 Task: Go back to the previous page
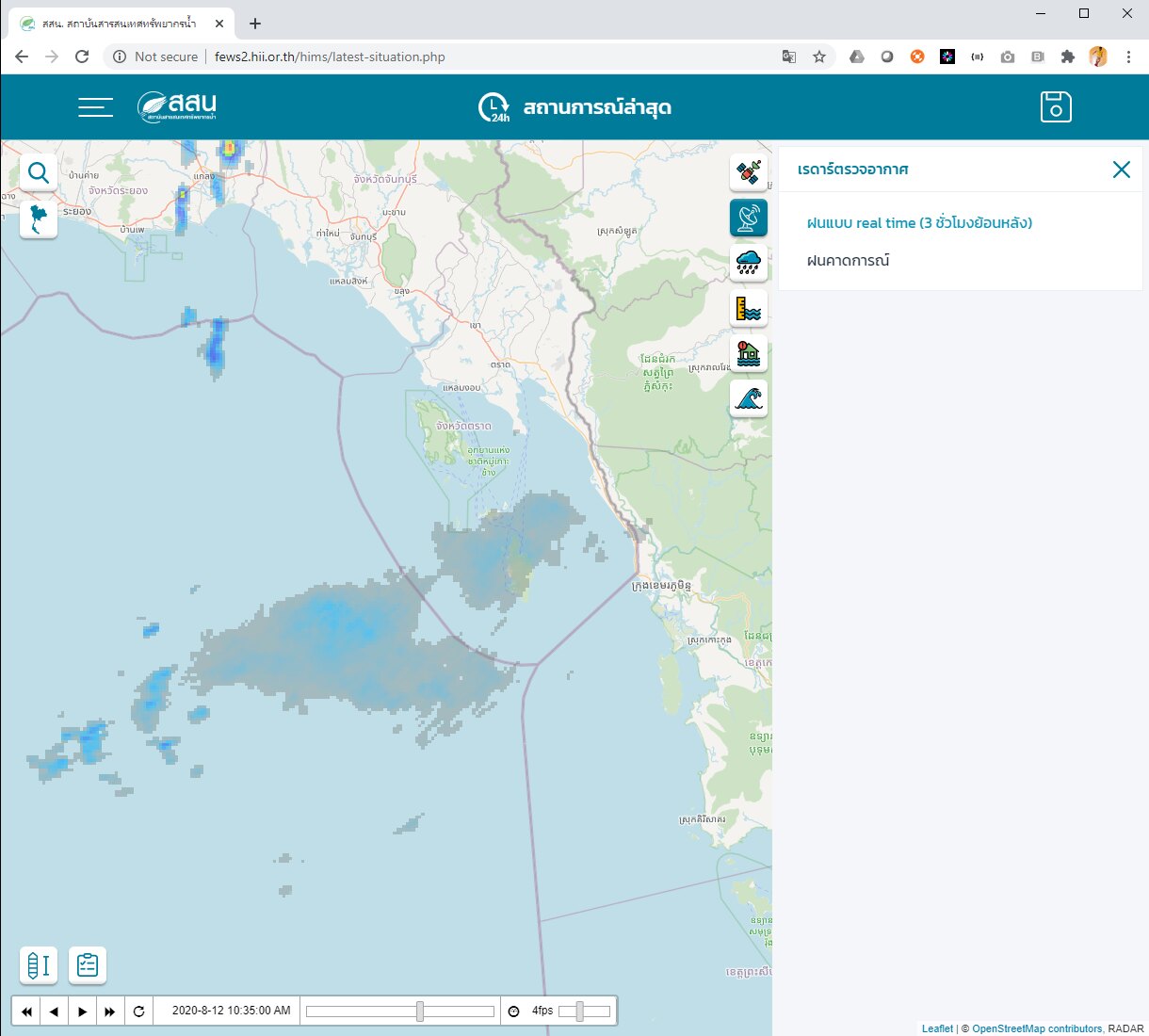click(22, 57)
